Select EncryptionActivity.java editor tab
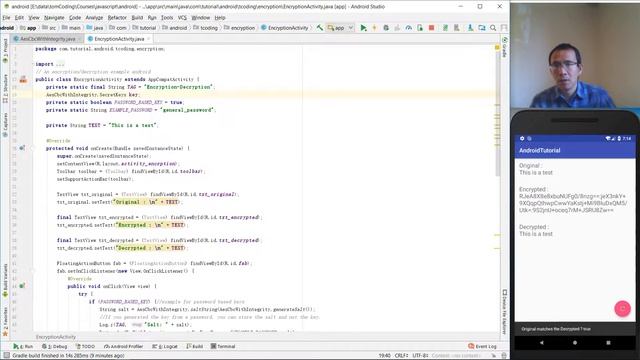This screenshot has width=640, height=360. coord(118,39)
